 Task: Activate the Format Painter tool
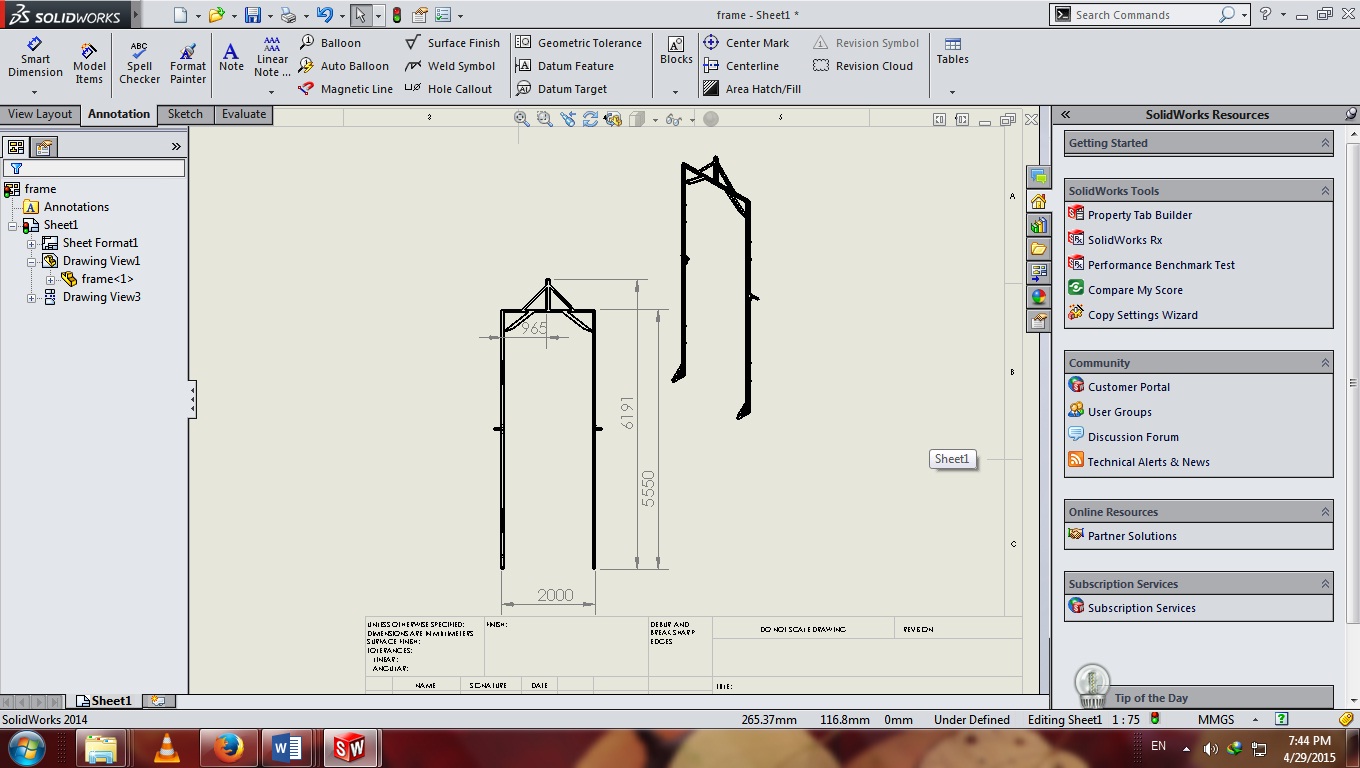pyautogui.click(x=188, y=63)
